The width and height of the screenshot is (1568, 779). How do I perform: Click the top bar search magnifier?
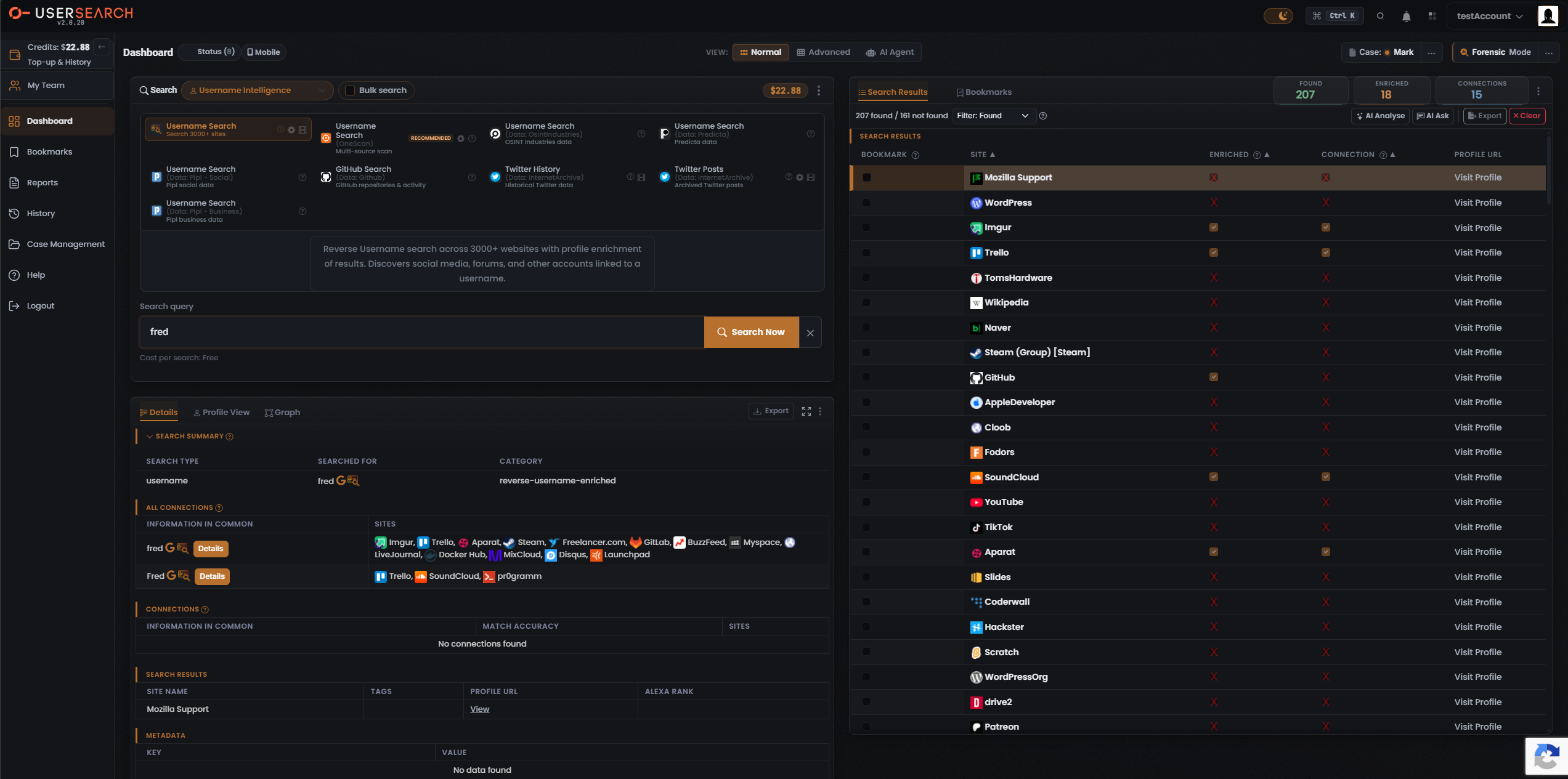pyautogui.click(x=1380, y=16)
